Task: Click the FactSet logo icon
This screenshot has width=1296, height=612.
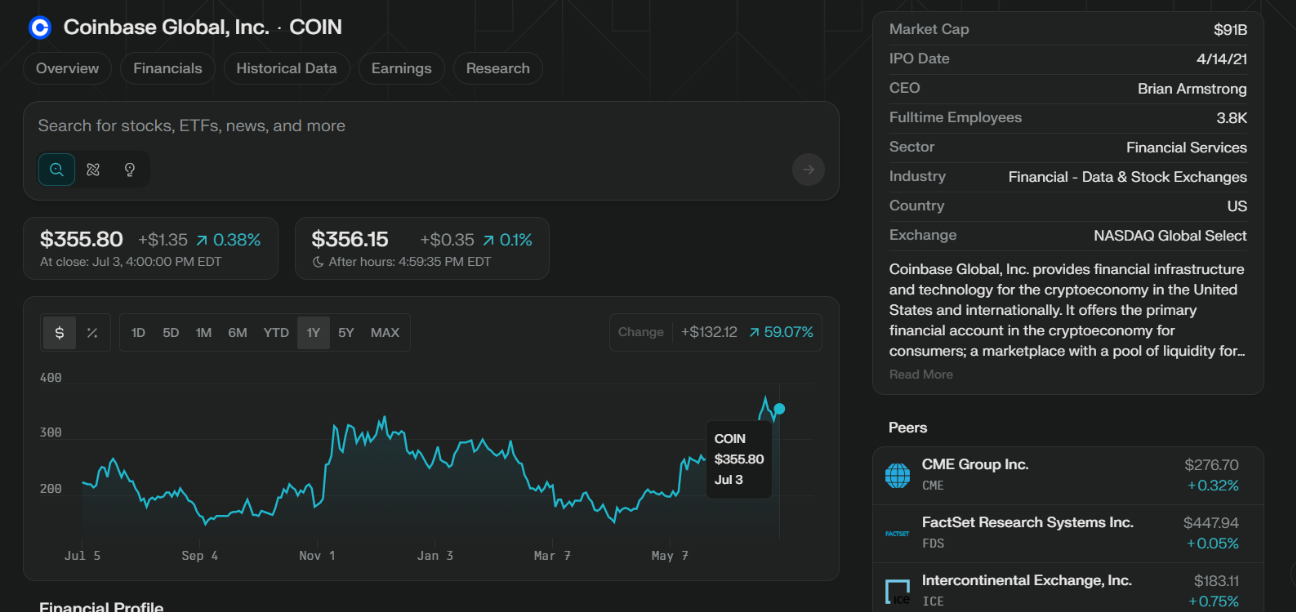Action: point(898,533)
